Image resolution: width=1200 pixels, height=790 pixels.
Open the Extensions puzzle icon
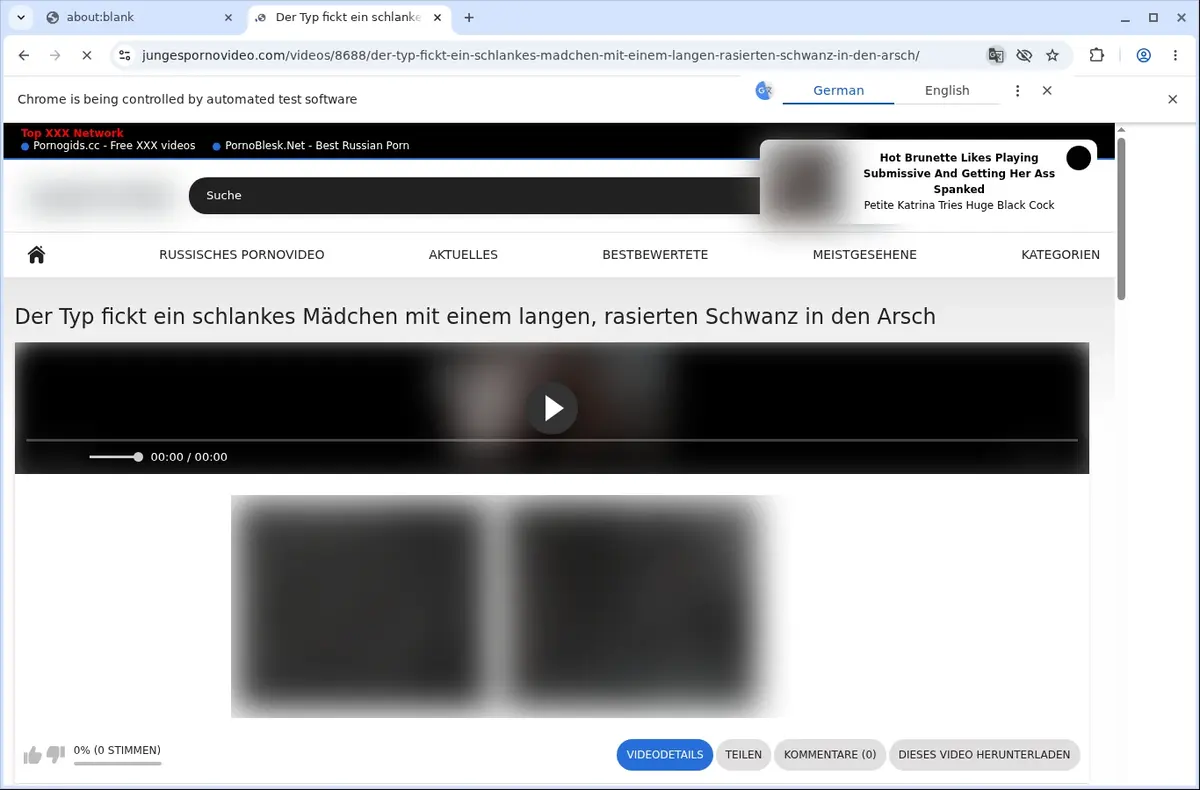[x=1097, y=56]
